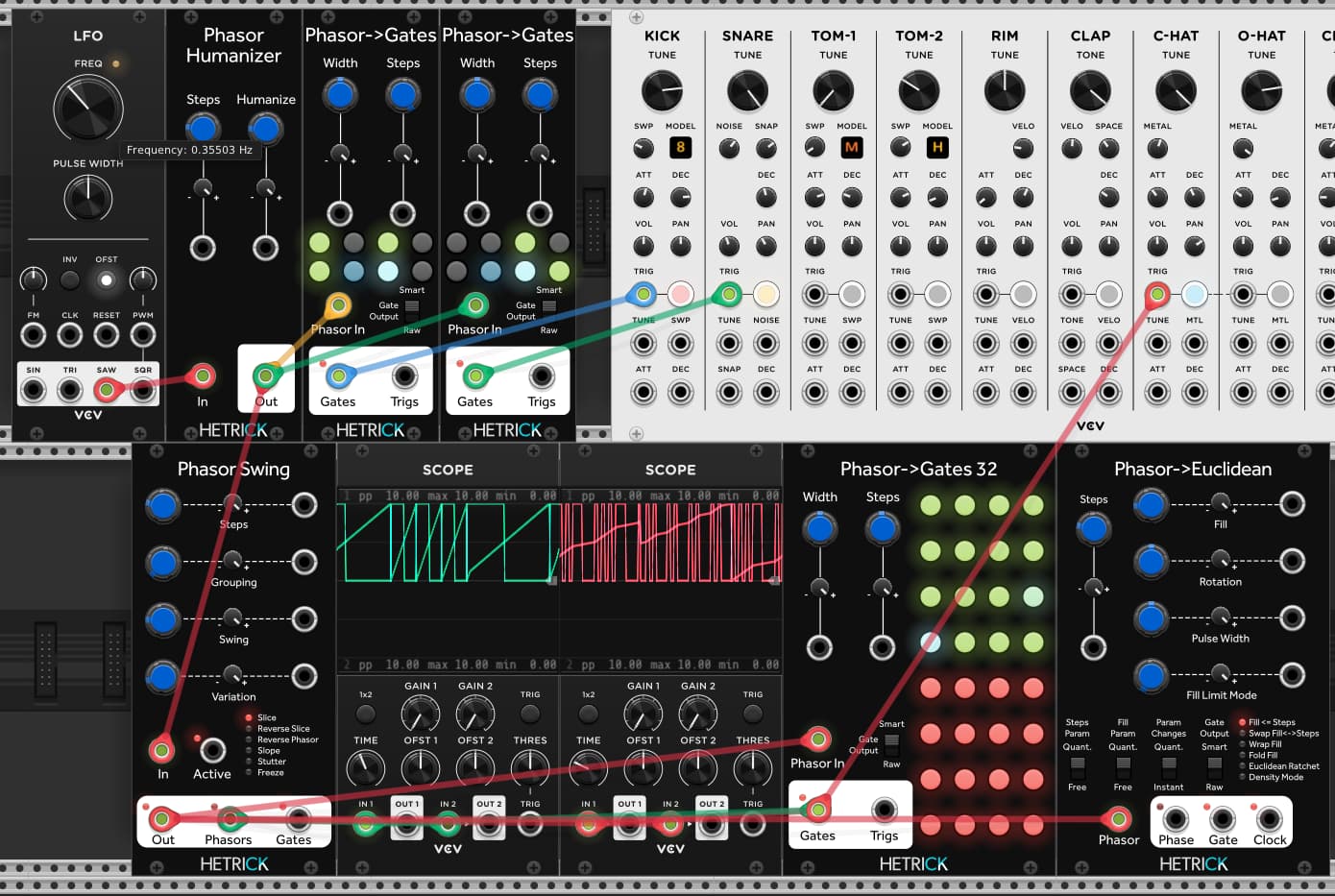Screen dimensions: 1335x896
Task: Click the Phasor Humanizer In port
Action: [203, 376]
